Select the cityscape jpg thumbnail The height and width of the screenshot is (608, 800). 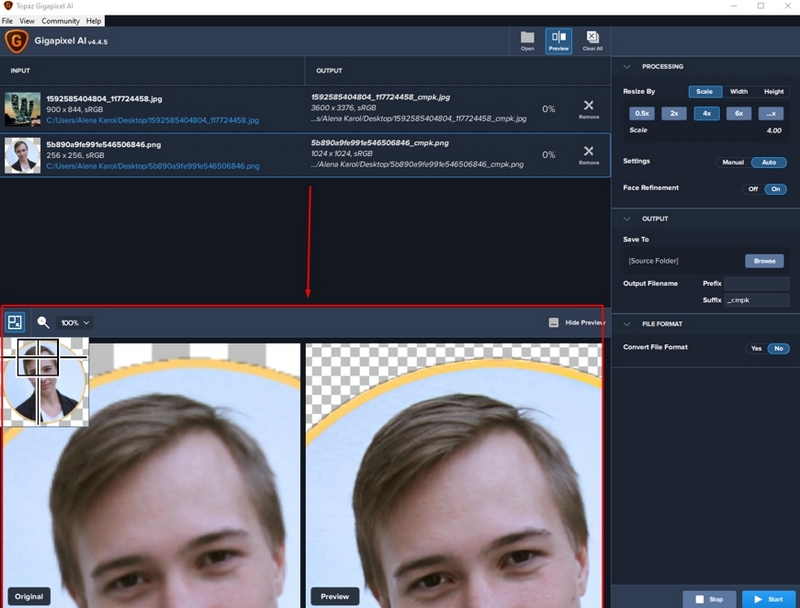(x=22, y=109)
